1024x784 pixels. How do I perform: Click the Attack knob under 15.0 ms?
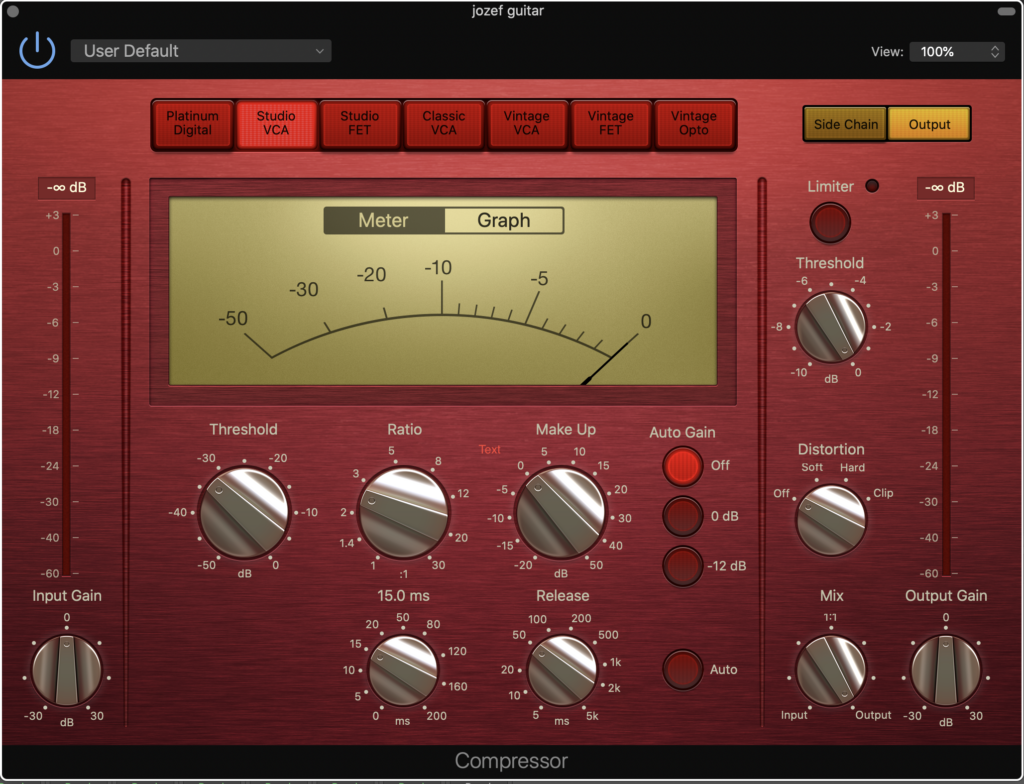[x=403, y=670]
